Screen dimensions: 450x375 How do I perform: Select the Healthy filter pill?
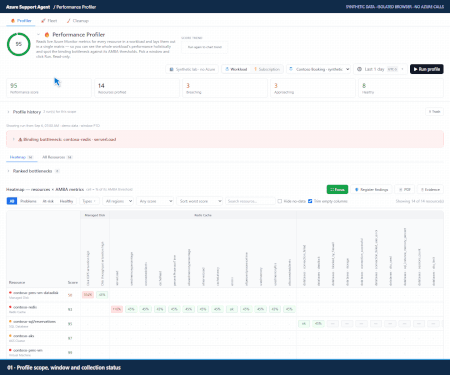coord(66,201)
